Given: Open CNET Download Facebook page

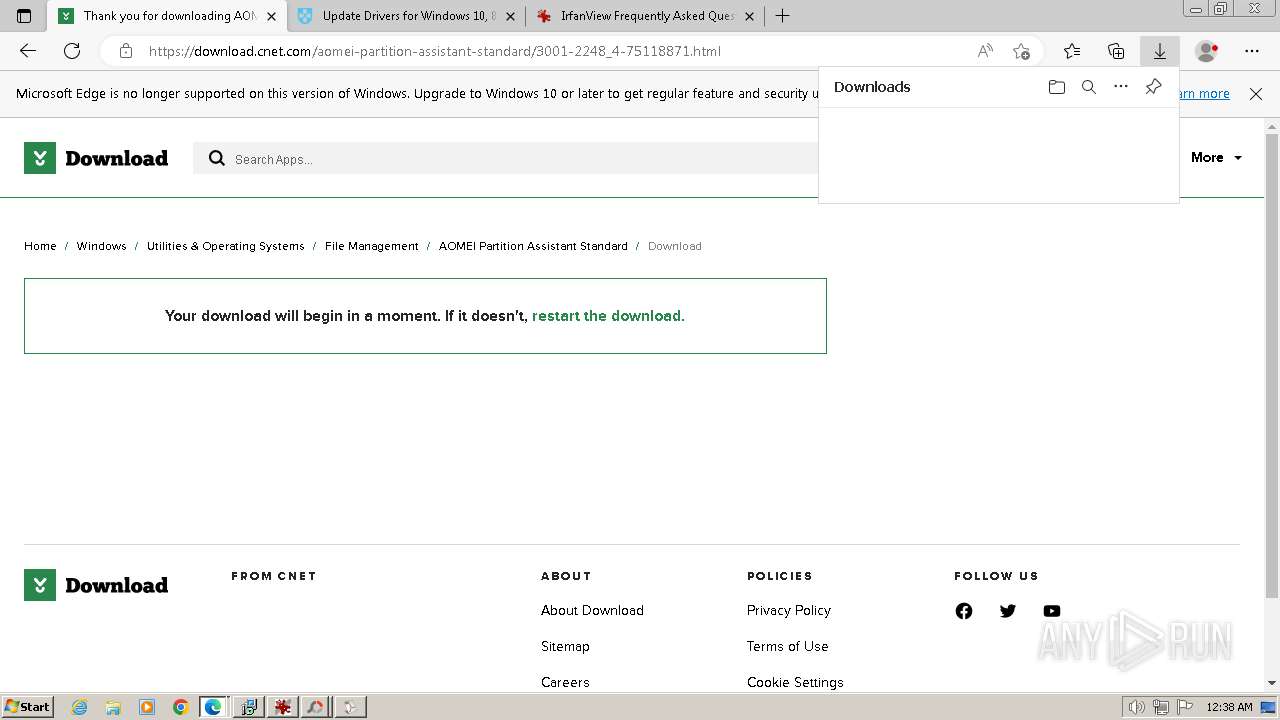Looking at the screenshot, I should coord(964,611).
